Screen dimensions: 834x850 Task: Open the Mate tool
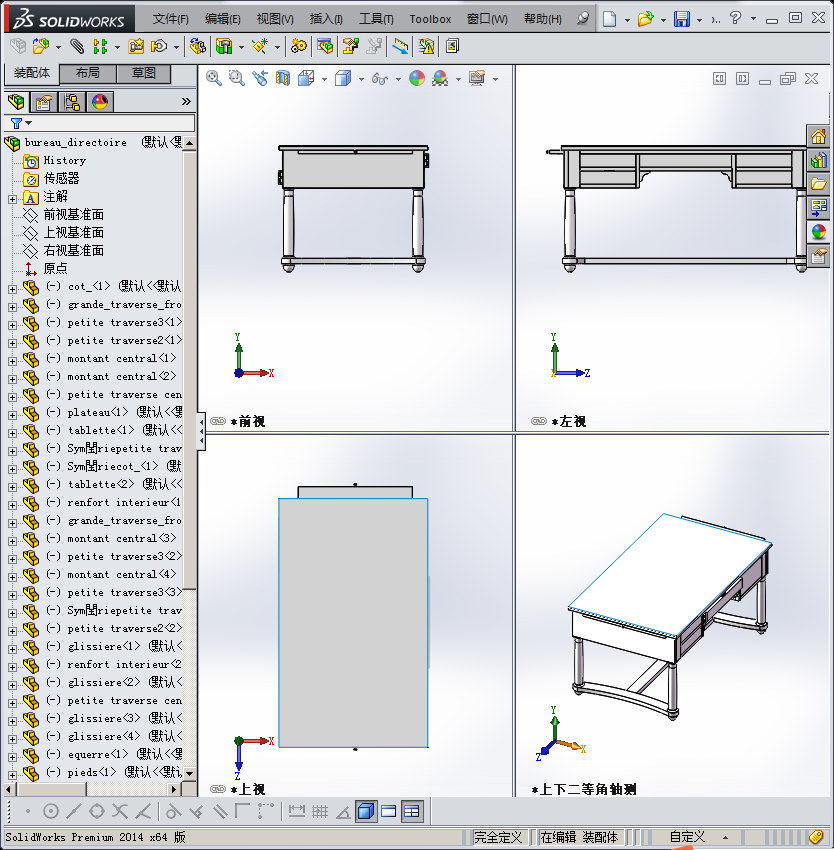click(x=75, y=45)
